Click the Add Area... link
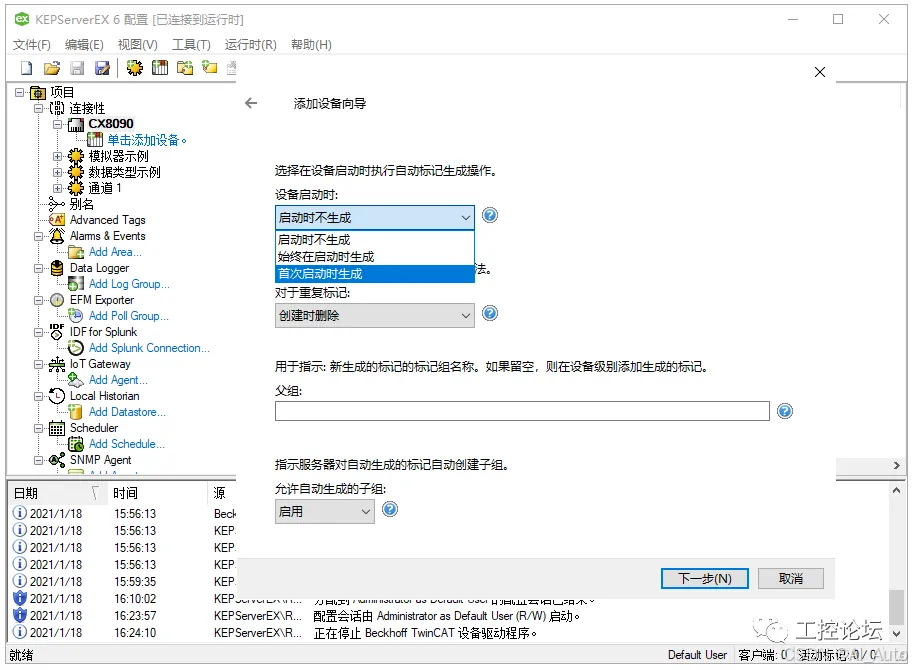 click(x=115, y=252)
